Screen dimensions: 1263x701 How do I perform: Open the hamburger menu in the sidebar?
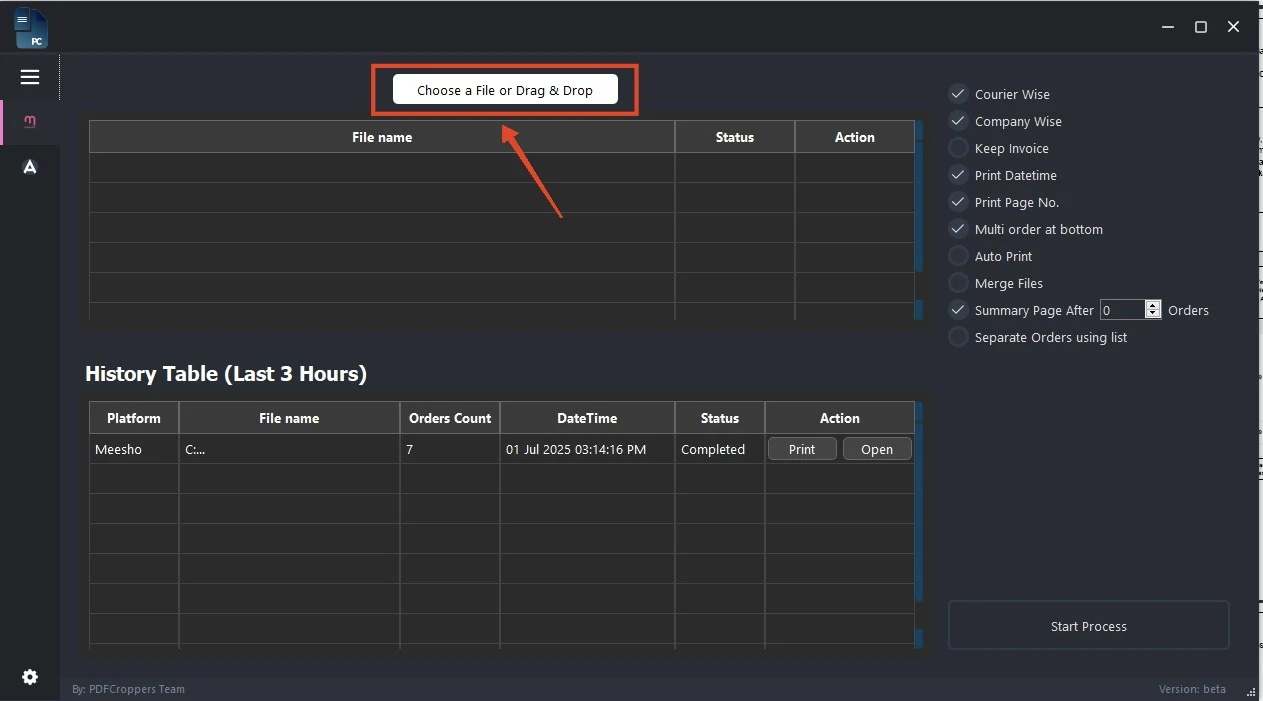click(x=30, y=77)
